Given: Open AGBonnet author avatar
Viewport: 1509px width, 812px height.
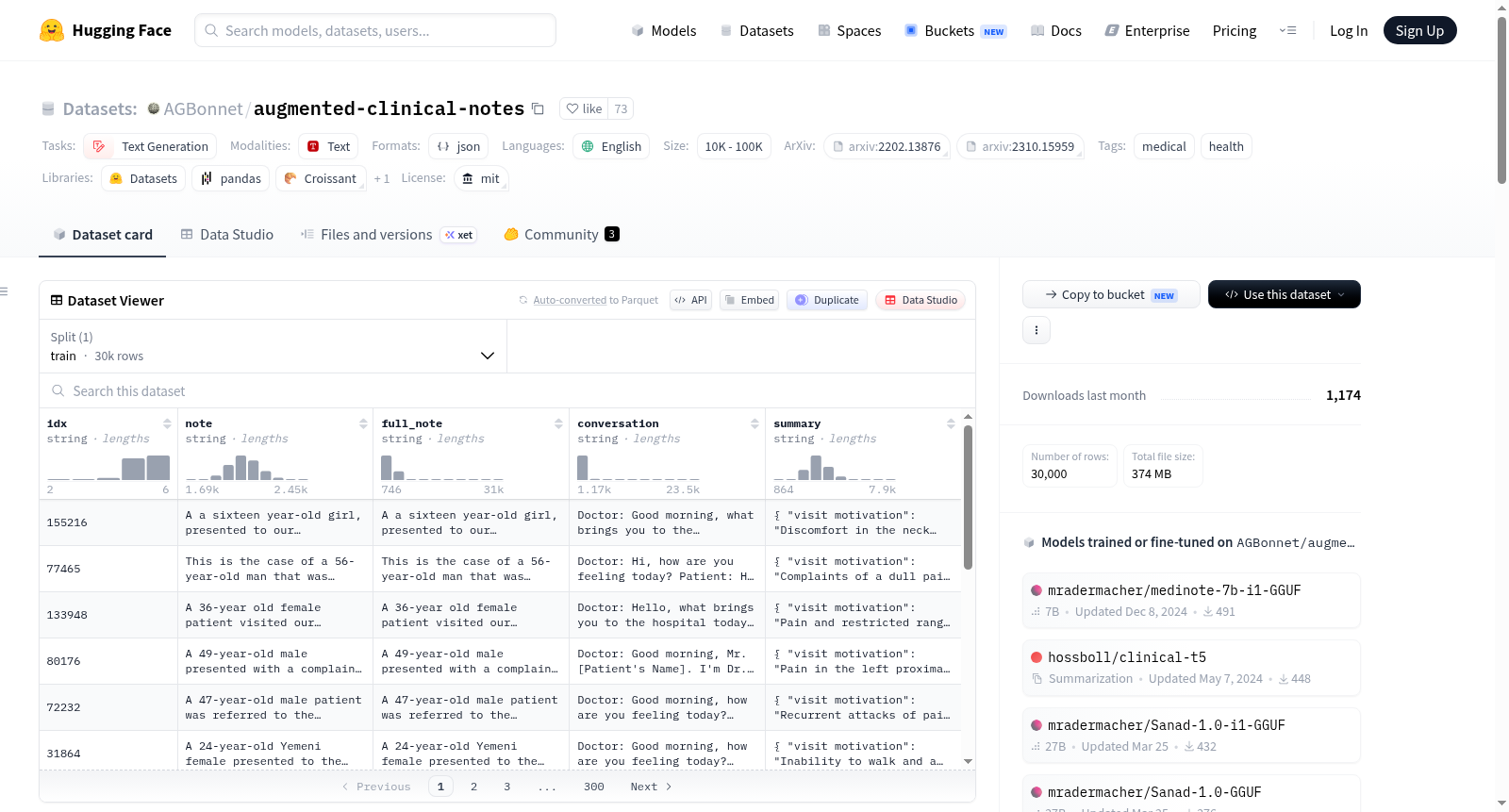Looking at the screenshot, I should coord(154,108).
